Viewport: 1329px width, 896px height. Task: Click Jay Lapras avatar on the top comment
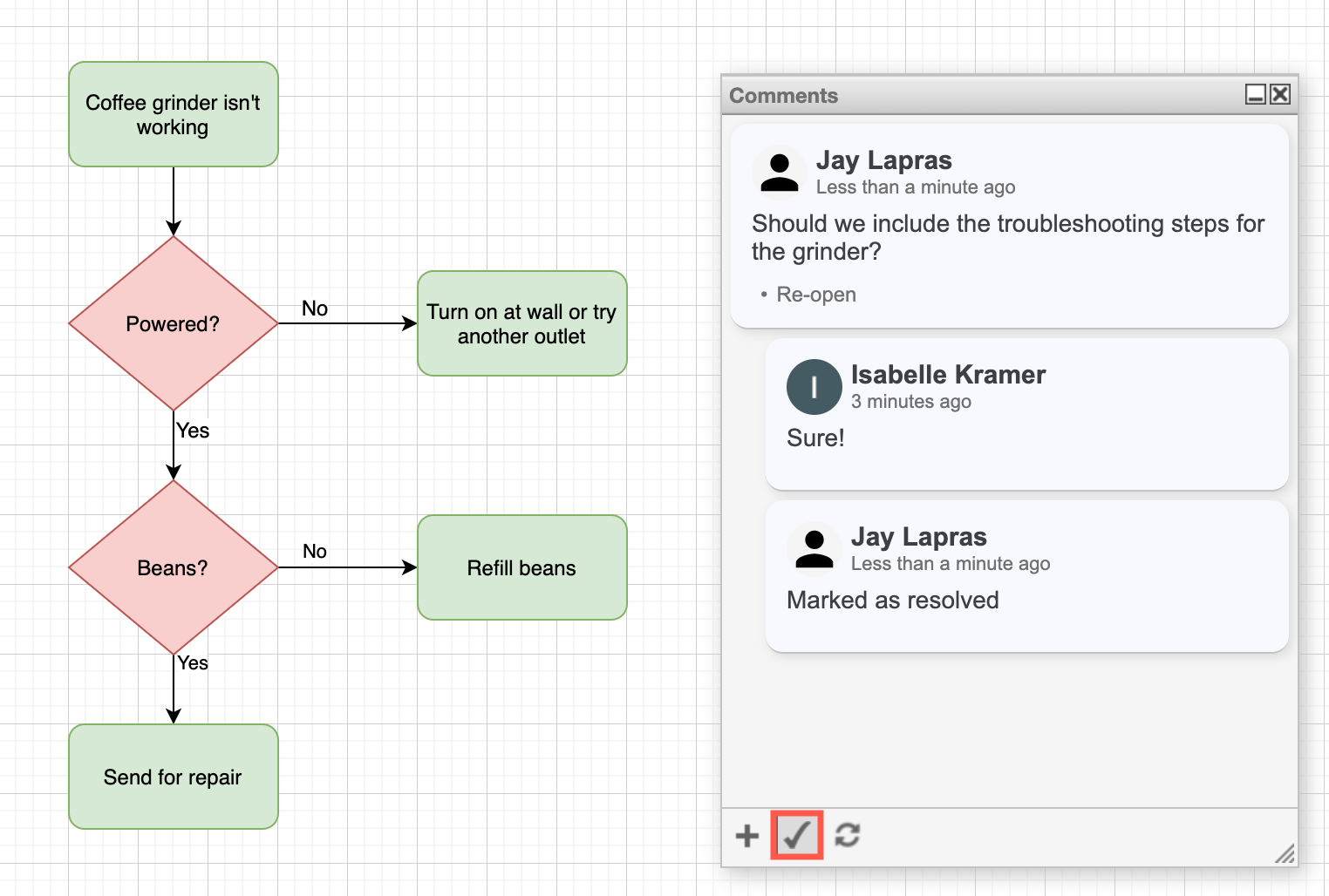click(779, 173)
